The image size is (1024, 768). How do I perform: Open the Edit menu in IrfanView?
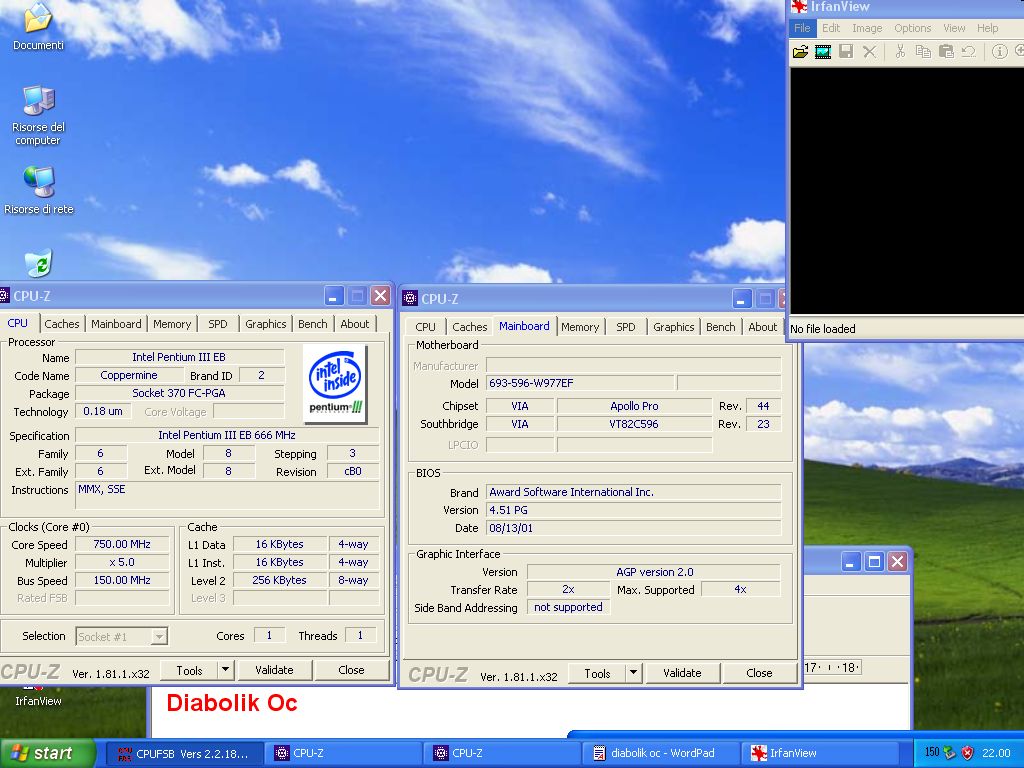point(831,28)
